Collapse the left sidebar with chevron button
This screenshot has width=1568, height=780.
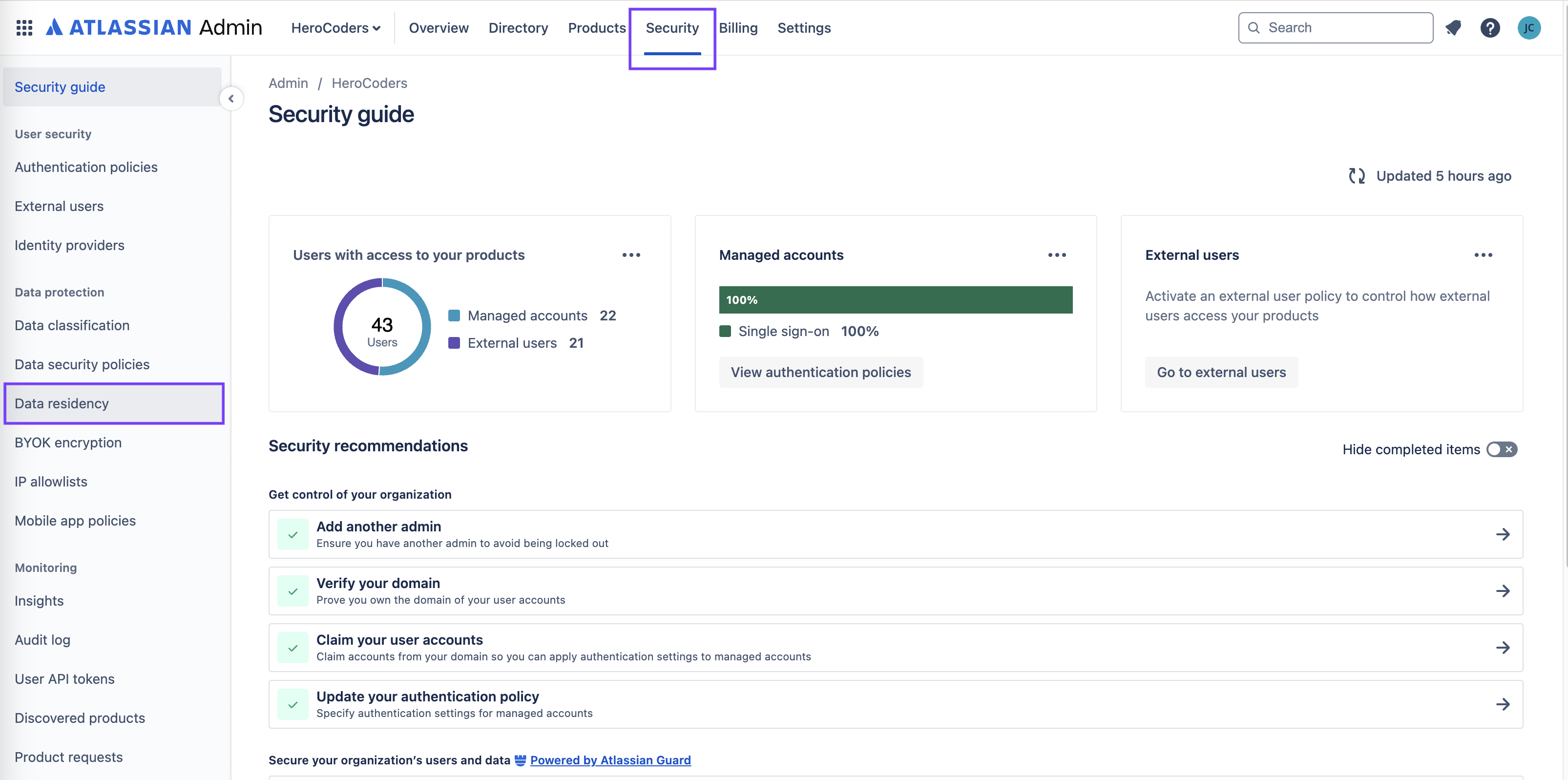click(231, 99)
